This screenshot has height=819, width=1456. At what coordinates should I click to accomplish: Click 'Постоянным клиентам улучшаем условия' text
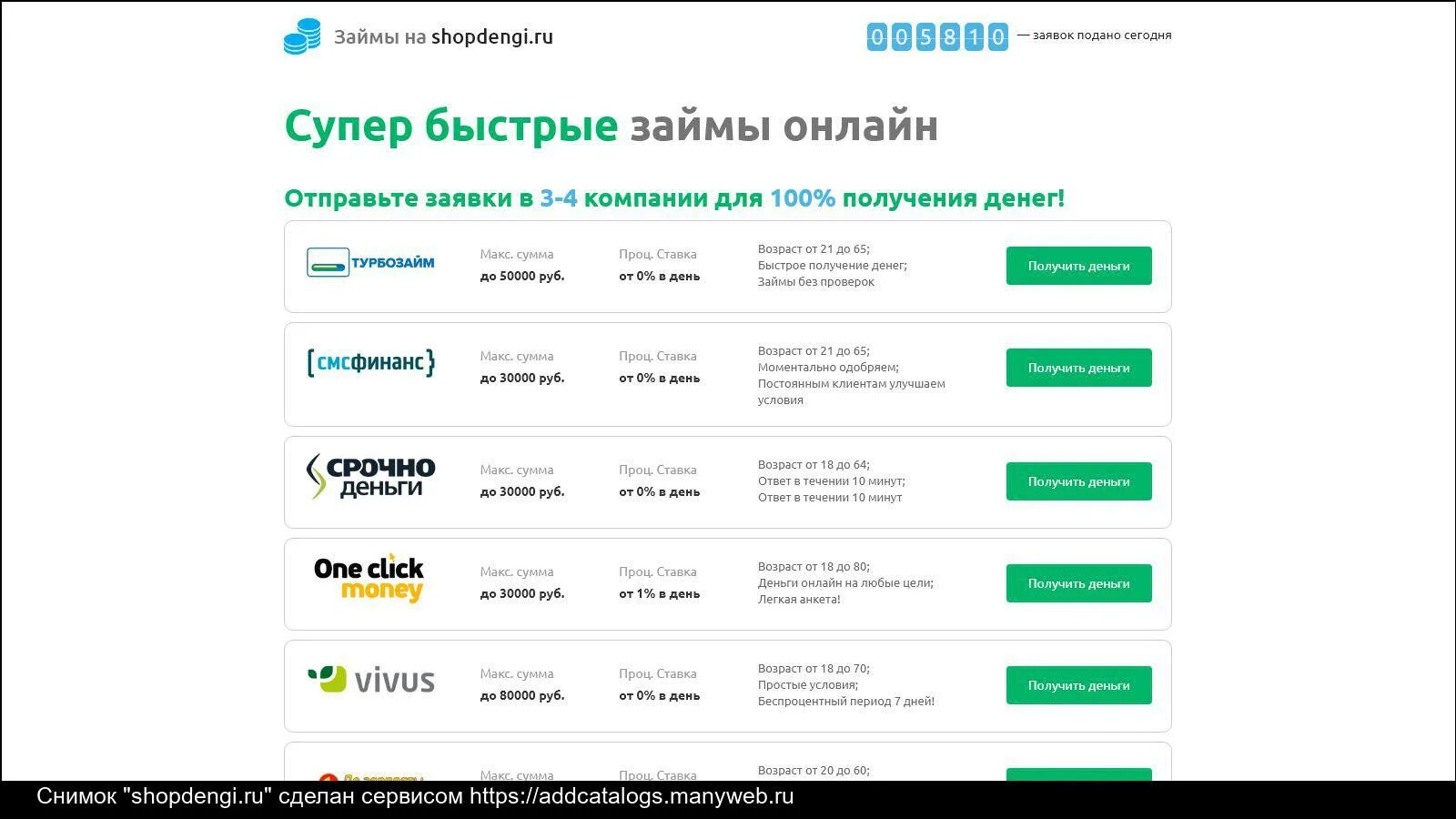[x=852, y=392]
